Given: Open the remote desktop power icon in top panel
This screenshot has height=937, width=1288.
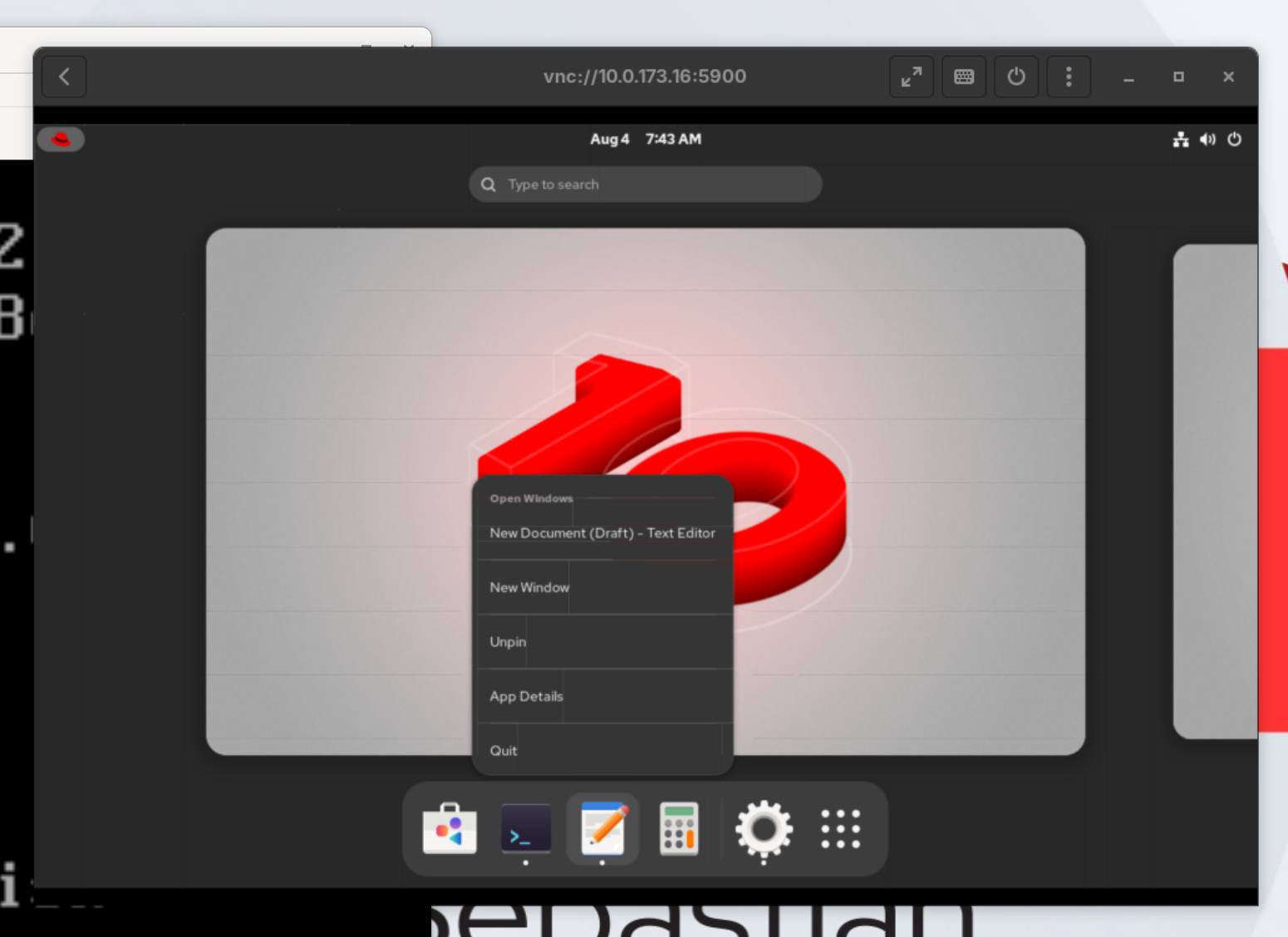Looking at the screenshot, I should click(1235, 140).
